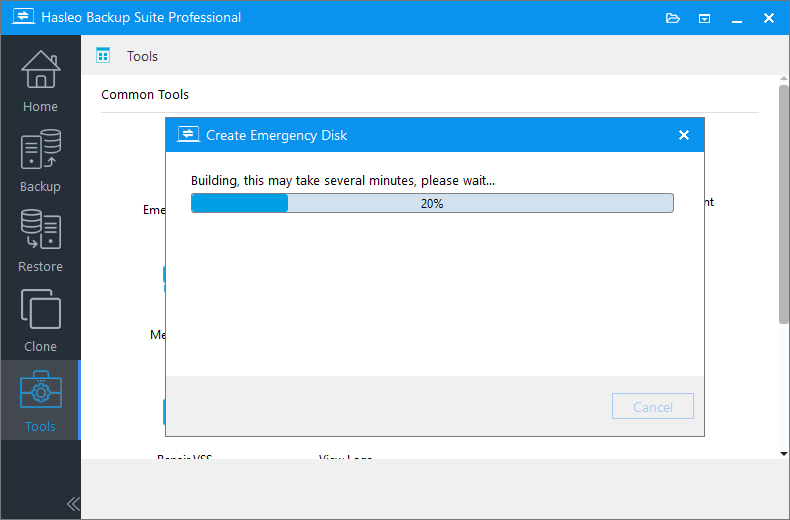
Task: Click the 20% build progress bar
Action: [432, 203]
